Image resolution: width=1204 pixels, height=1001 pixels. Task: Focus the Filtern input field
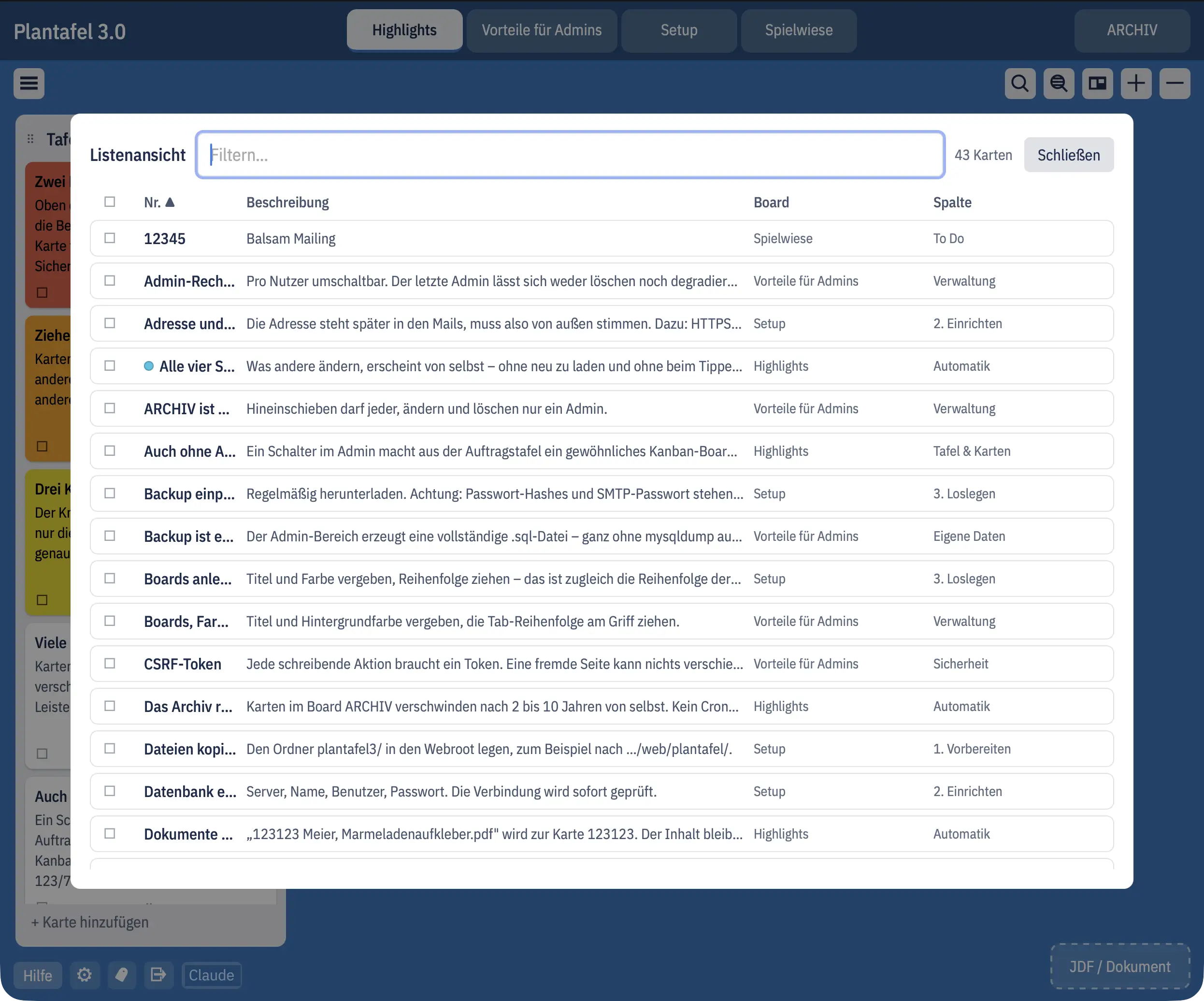pos(570,155)
